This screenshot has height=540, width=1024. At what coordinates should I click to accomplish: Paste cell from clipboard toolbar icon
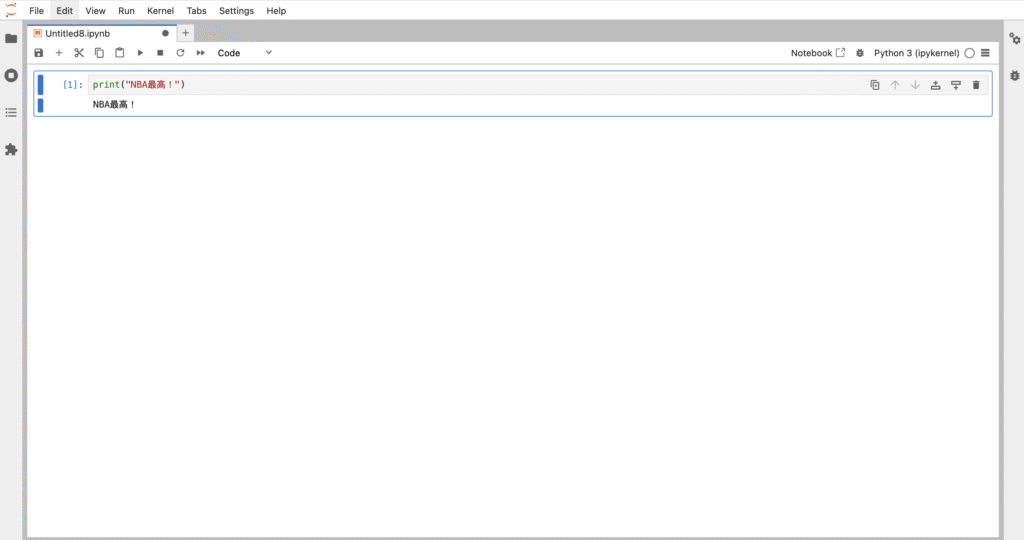click(x=120, y=53)
